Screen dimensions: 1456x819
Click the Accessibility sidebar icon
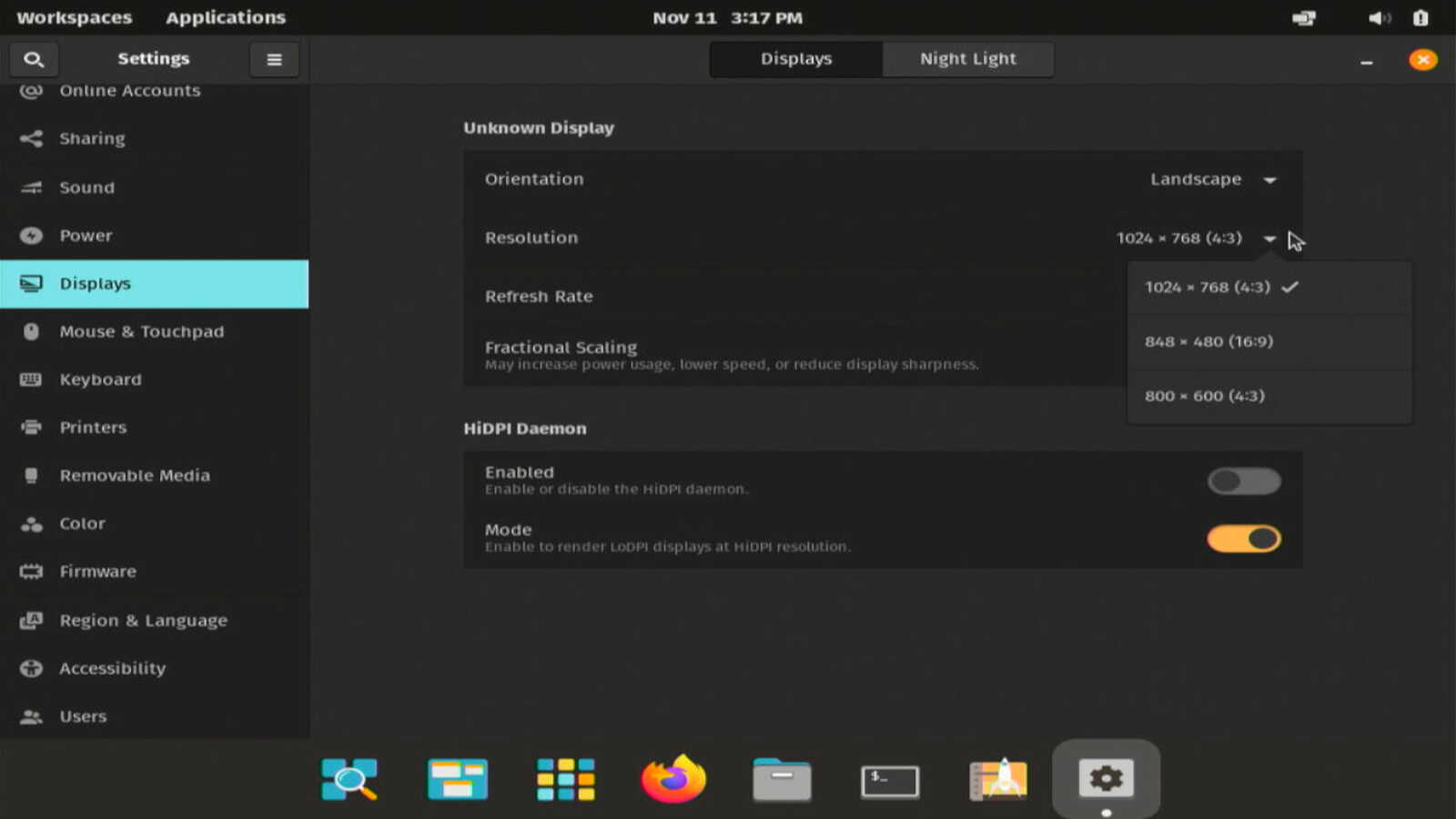coord(31,668)
